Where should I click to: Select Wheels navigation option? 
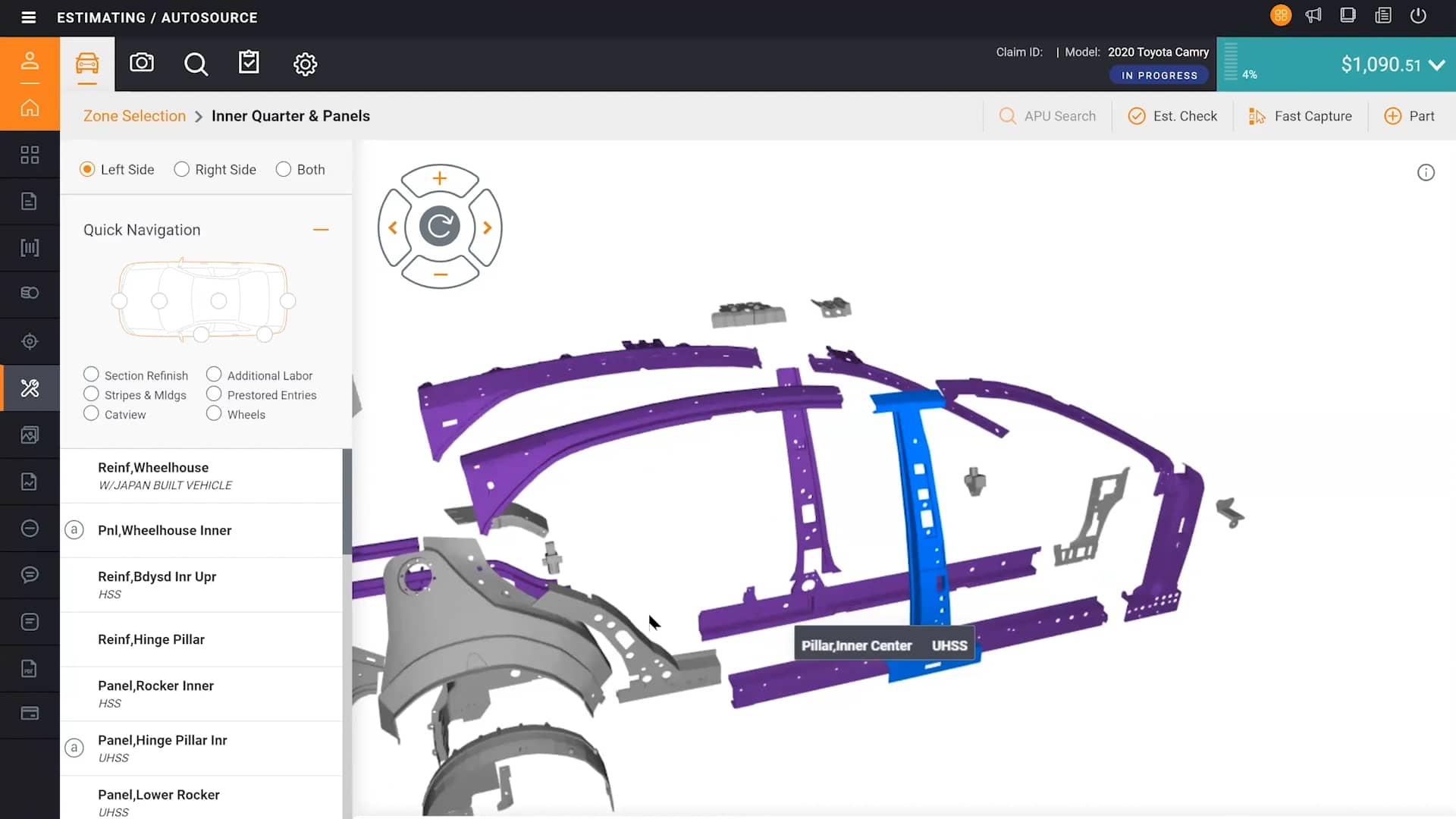[214, 414]
